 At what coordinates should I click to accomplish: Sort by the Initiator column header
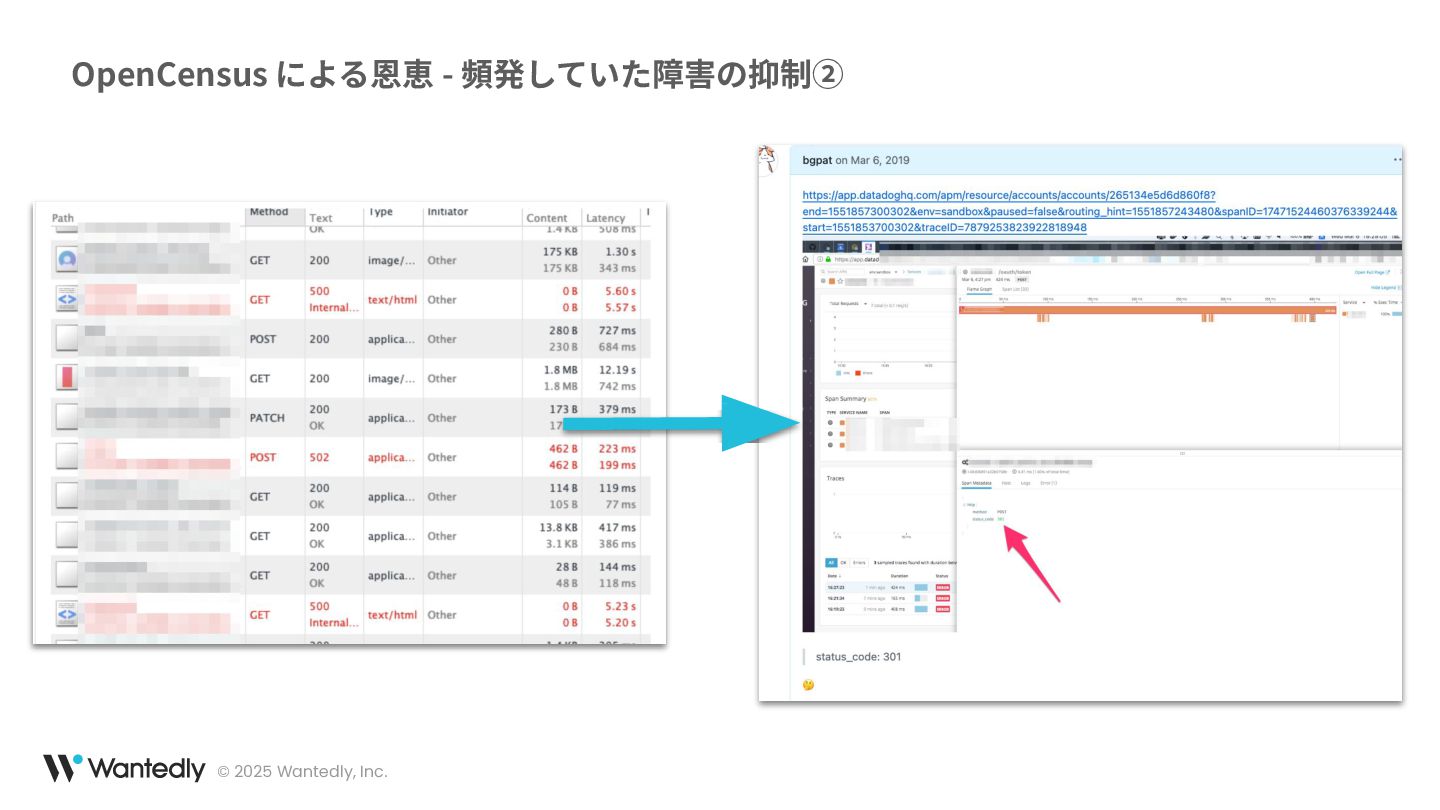(447, 212)
